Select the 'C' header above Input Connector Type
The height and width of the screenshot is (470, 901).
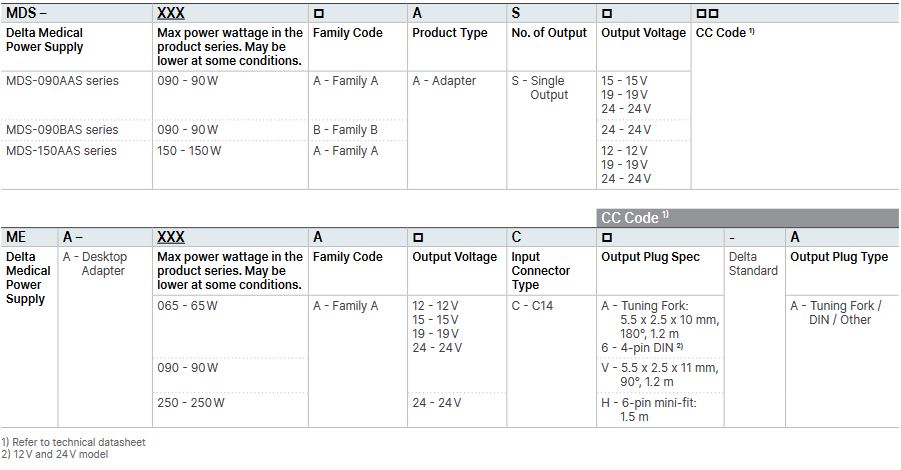516,237
